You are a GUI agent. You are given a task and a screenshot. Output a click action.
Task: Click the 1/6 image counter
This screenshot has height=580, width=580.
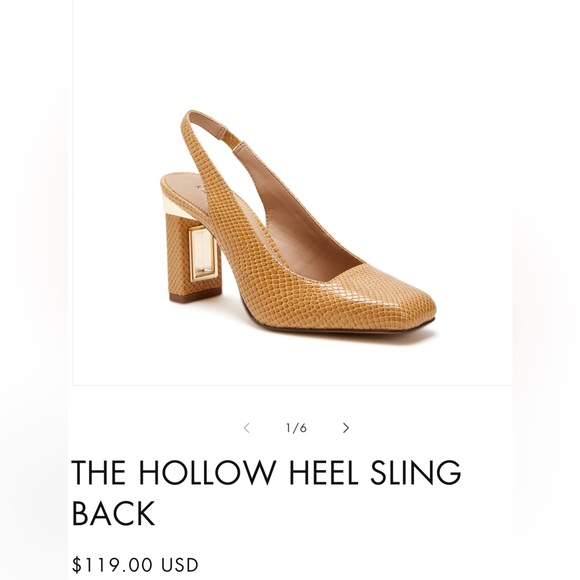(296, 428)
